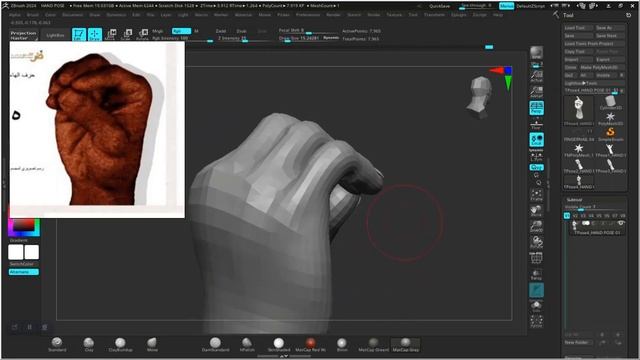
Task: Select the Edit mode button
Action: click(79, 34)
